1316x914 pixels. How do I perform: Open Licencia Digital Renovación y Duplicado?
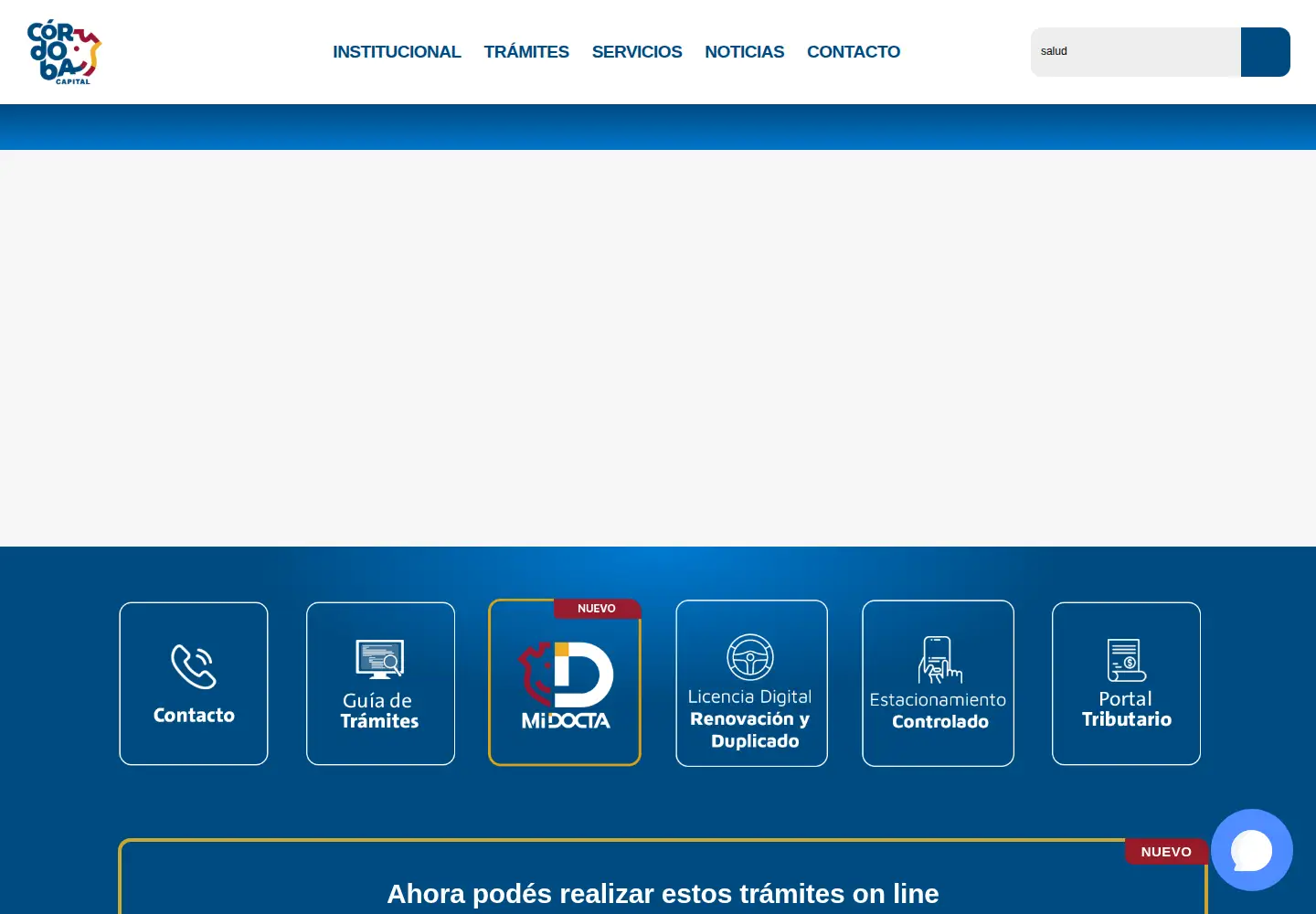pyautogui.click(x=751, y=684)
